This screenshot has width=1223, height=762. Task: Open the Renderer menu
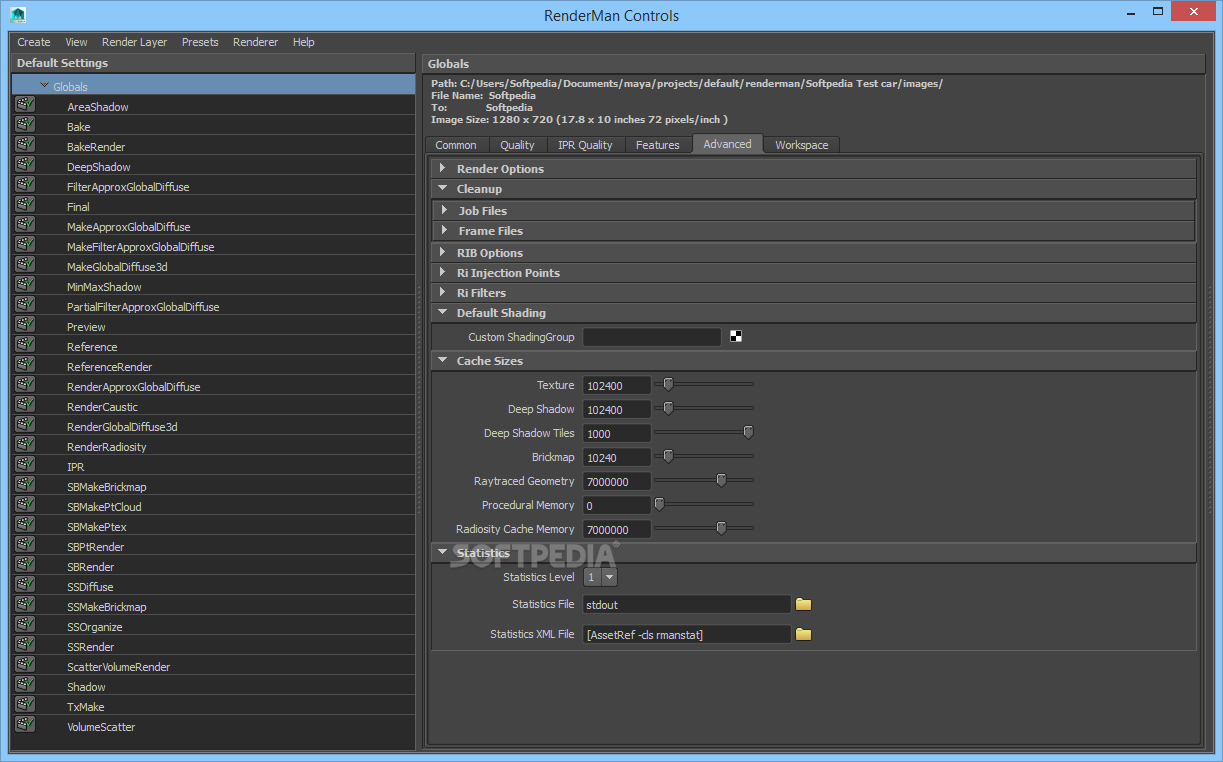255,42
